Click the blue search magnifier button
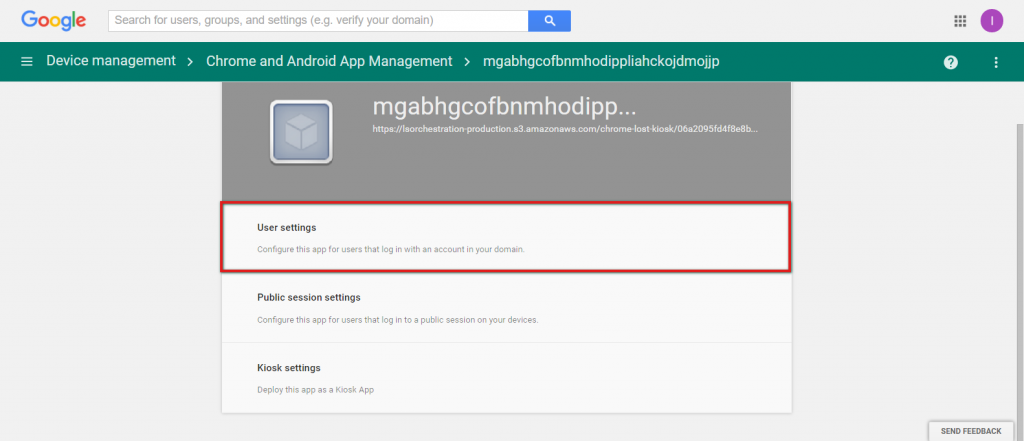Screen dimensions: 1024x441 point(549,21)
